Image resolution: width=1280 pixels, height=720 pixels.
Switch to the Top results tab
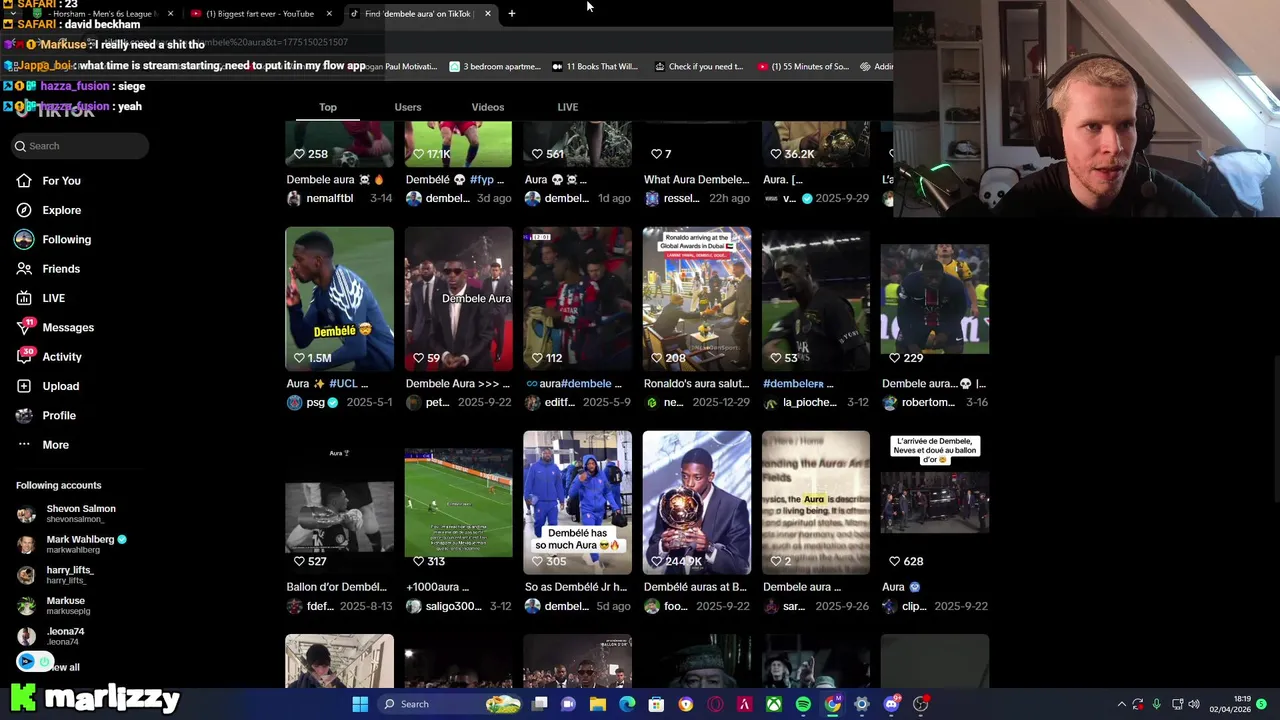pos(328,107)
